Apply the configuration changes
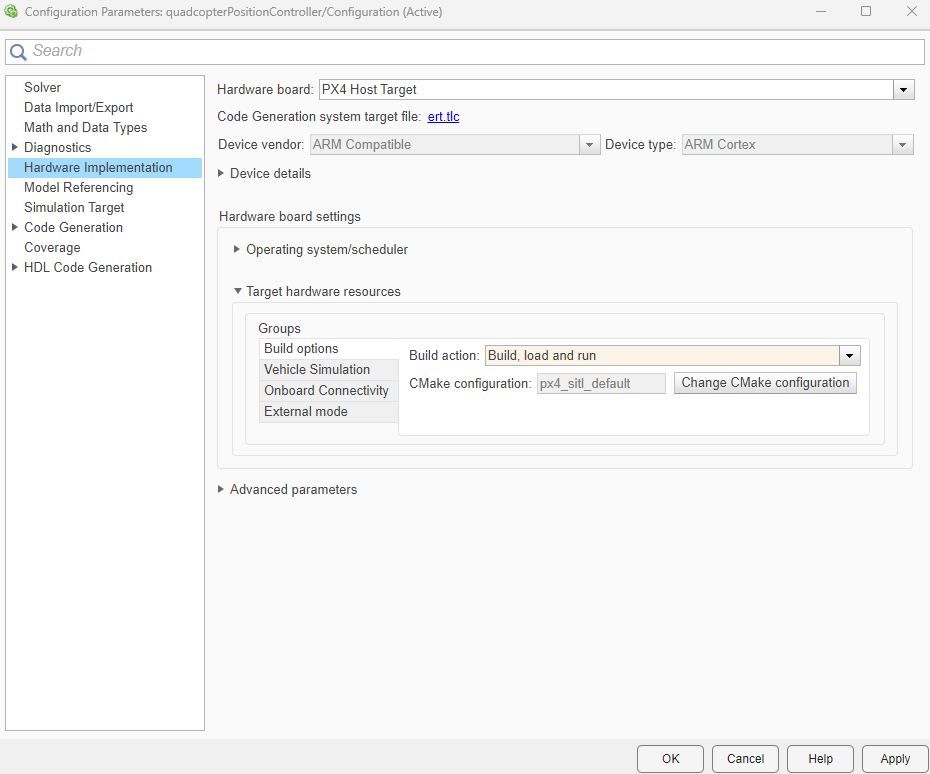The width and height of the screenshot is (930, 774). point(895,758)
